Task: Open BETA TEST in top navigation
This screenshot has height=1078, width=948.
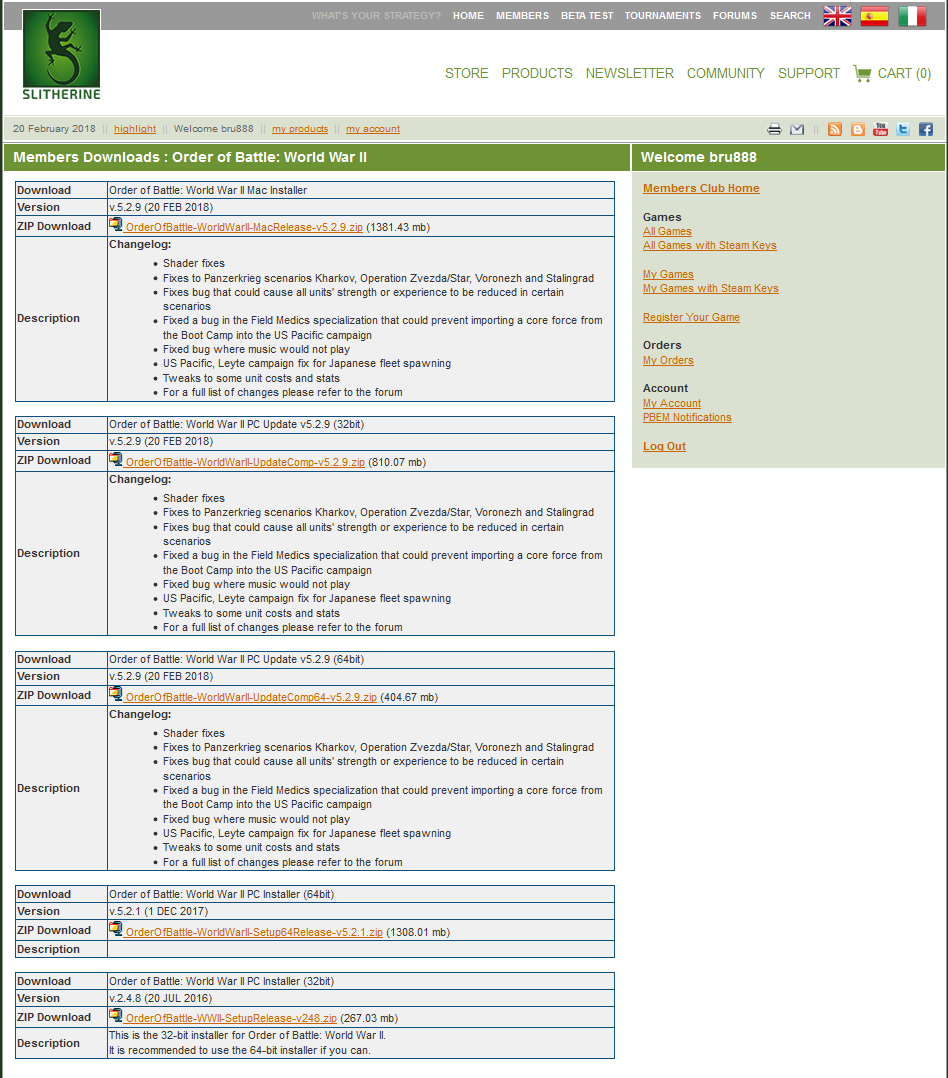Action: (x=586, y=16)
